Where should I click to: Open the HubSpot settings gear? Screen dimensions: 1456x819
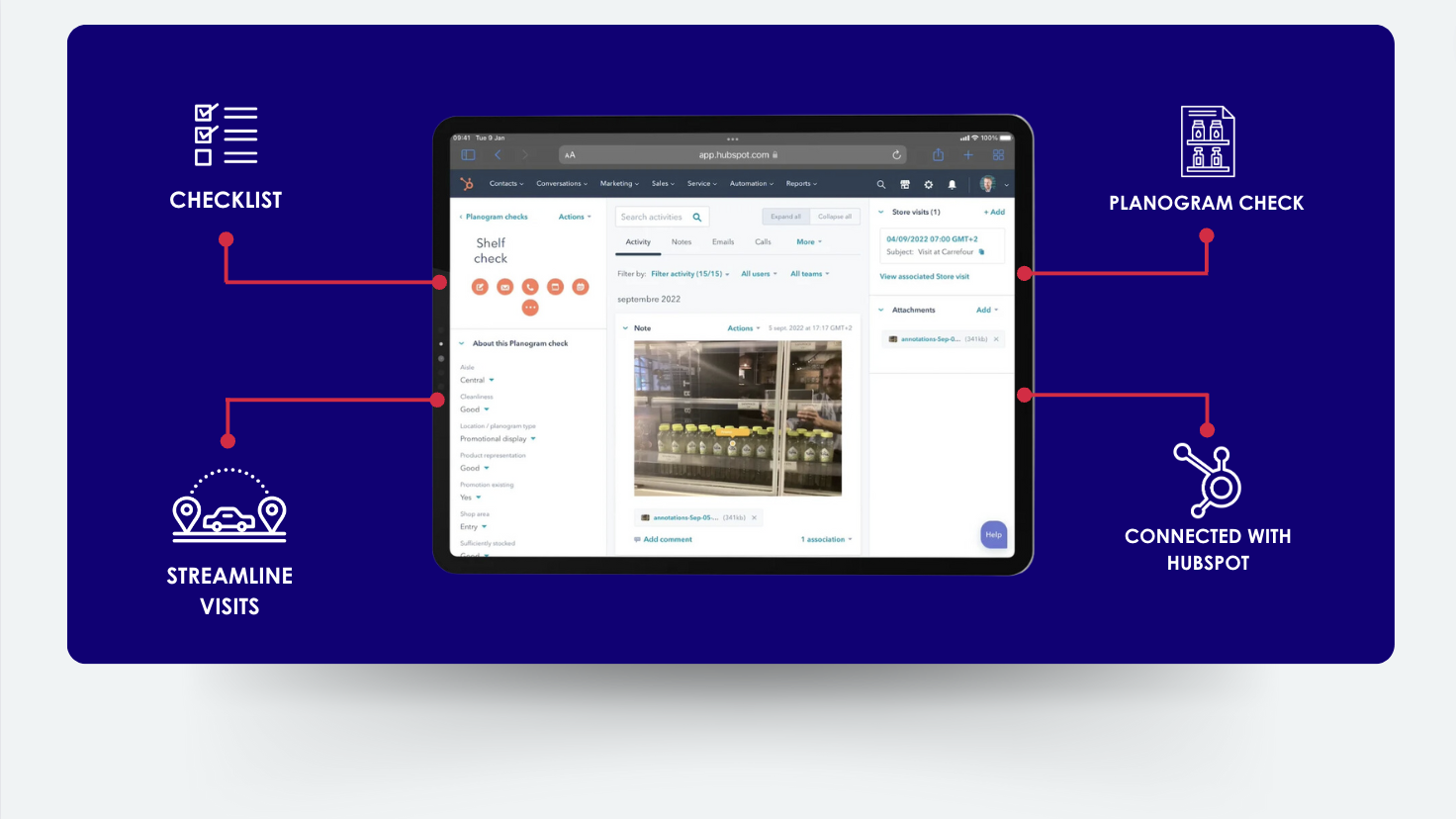(928, 184)
